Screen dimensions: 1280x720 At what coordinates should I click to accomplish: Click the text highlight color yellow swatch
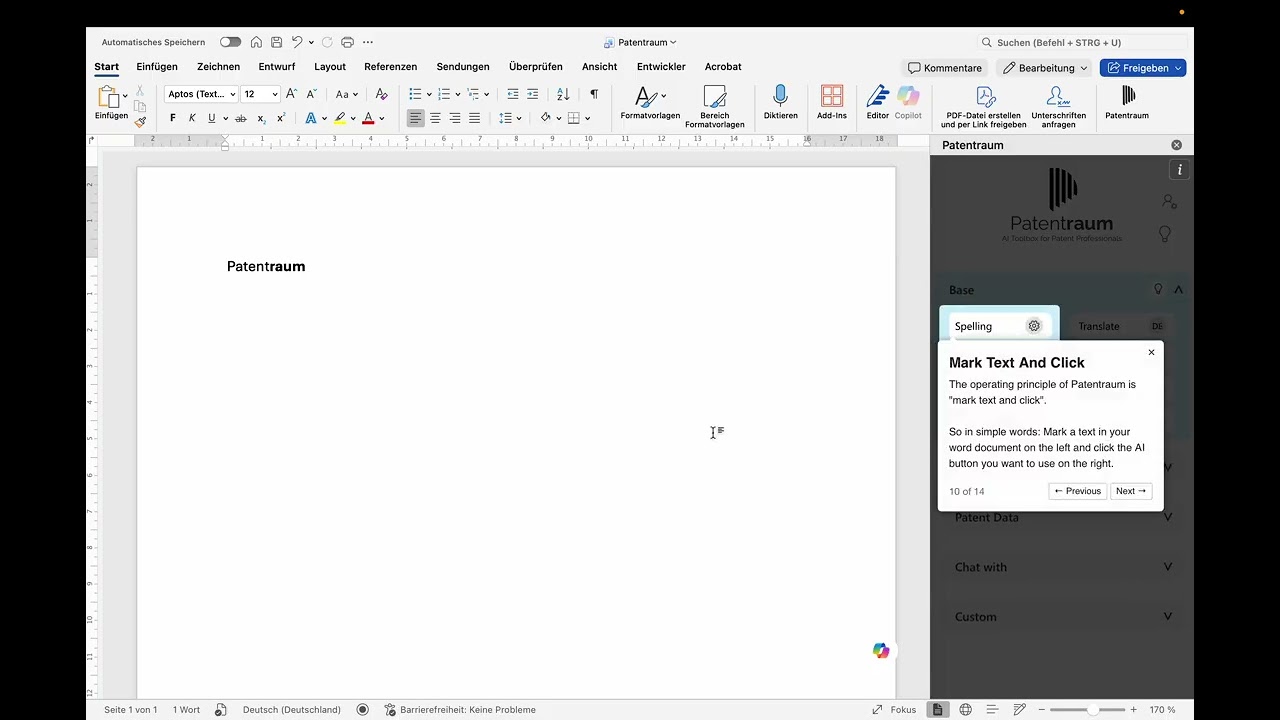click(x=340, y=118)
